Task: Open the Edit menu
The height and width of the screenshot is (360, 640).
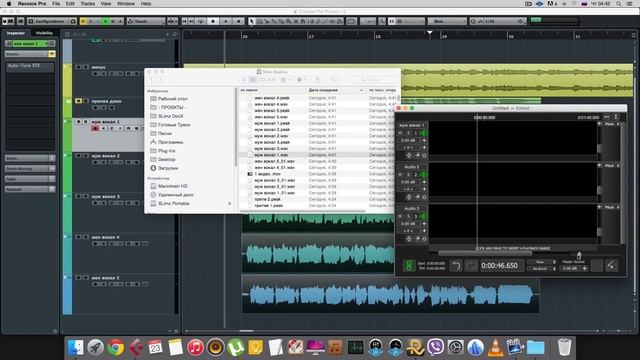Action: click(x=70, y=4)
